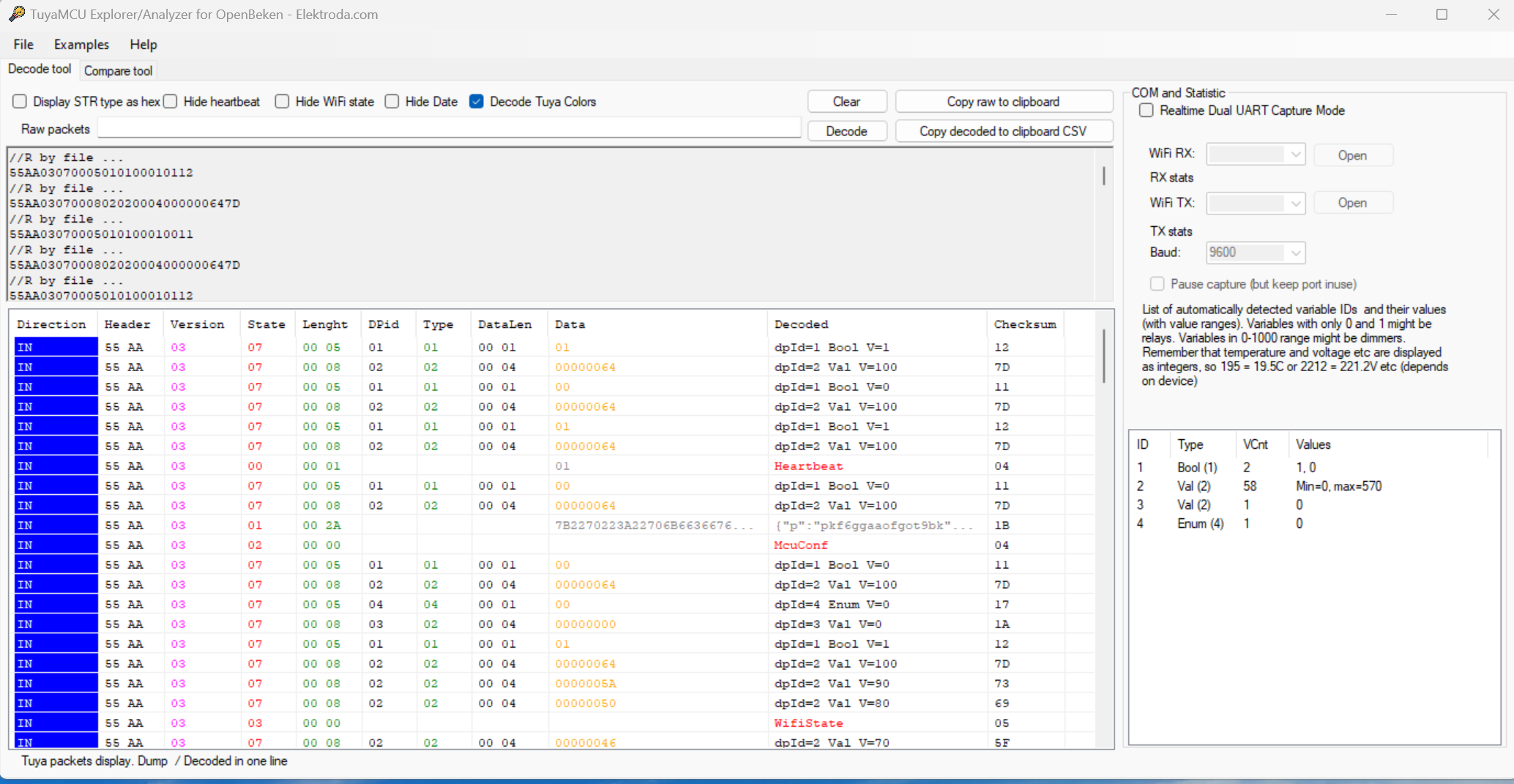
Task: Click the pkf6ggaaofgot9bk JSON decoded cell
Action: 874,525
